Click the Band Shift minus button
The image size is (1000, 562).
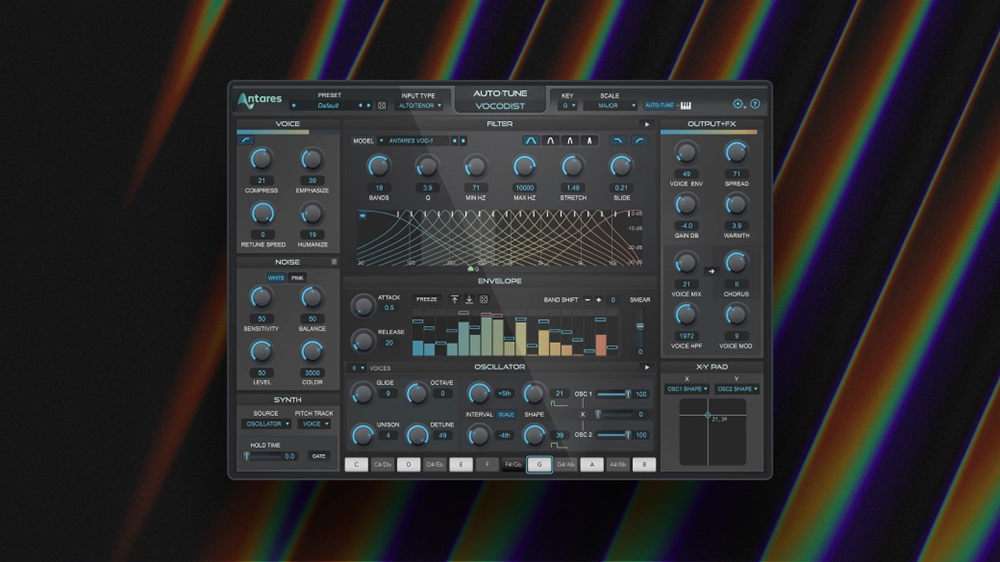coord(587,300)
